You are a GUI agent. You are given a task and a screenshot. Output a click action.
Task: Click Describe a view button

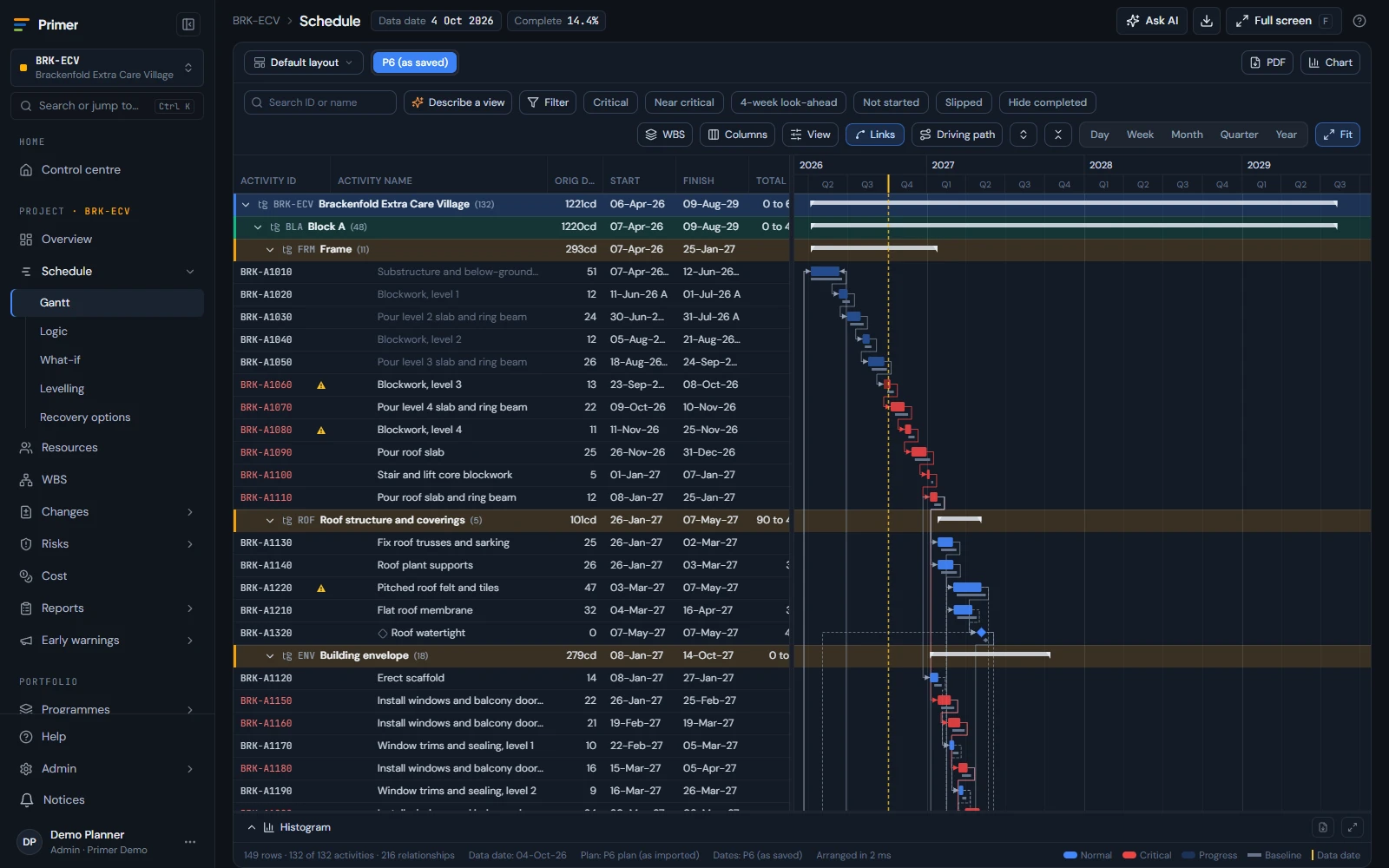(x=458, y=102)
